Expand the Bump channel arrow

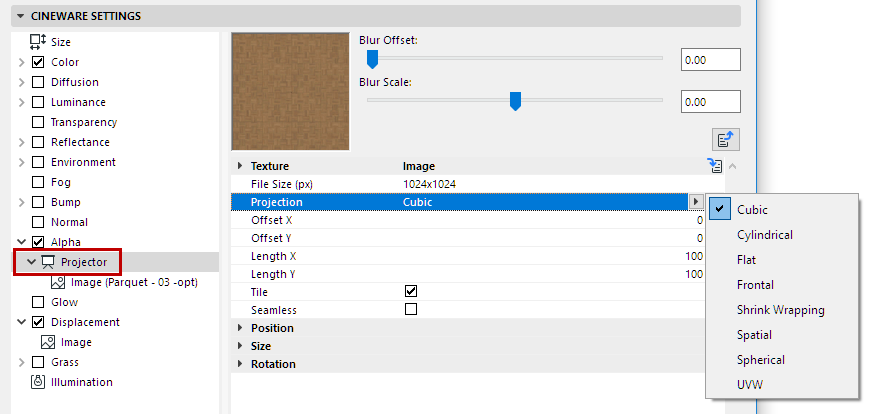tap(22, 202)
